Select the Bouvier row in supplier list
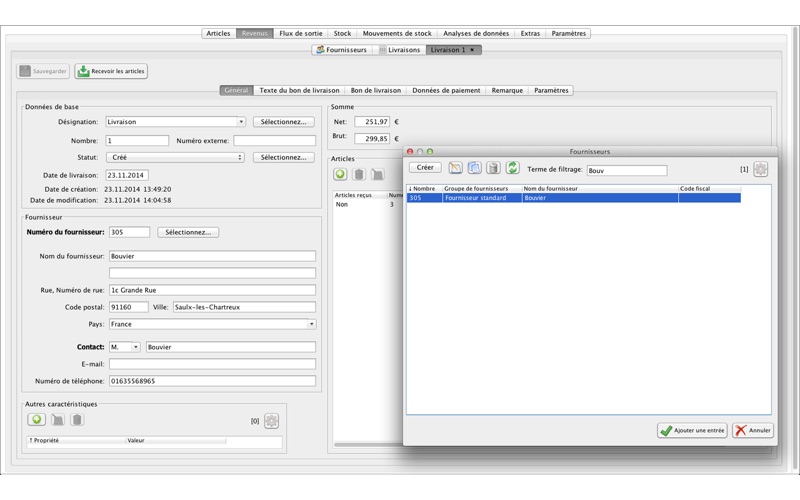 pos(573,198)
